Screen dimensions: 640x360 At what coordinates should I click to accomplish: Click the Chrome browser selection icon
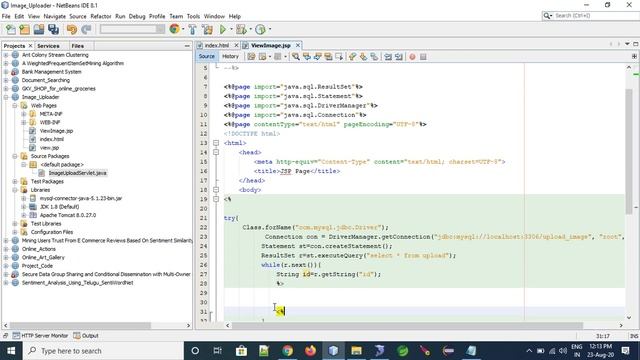pos(175,29)
